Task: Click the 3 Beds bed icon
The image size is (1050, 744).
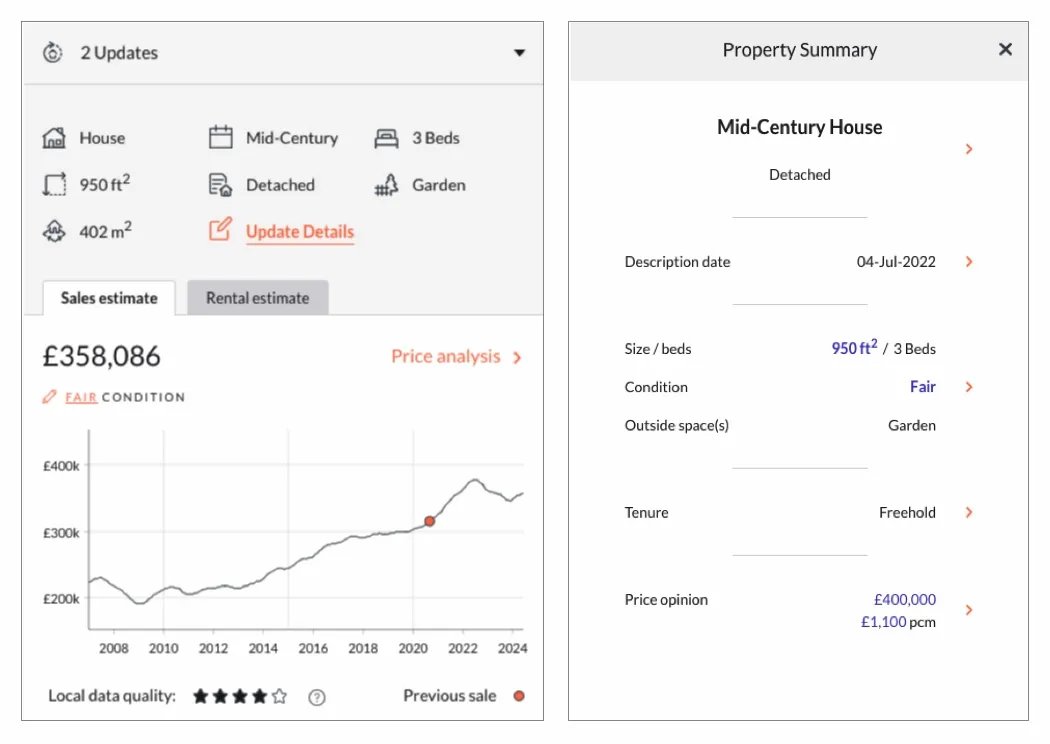Action: [386, 138]
